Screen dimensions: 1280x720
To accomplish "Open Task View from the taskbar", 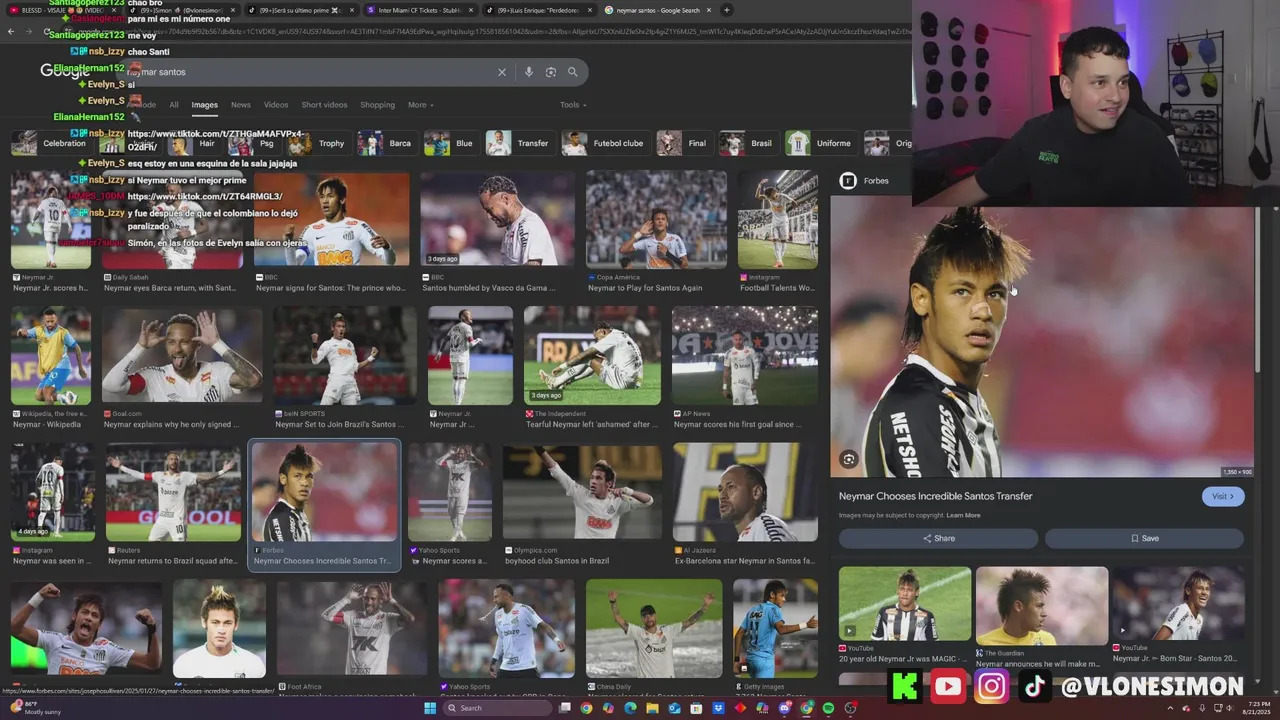I will click(565, 708).
